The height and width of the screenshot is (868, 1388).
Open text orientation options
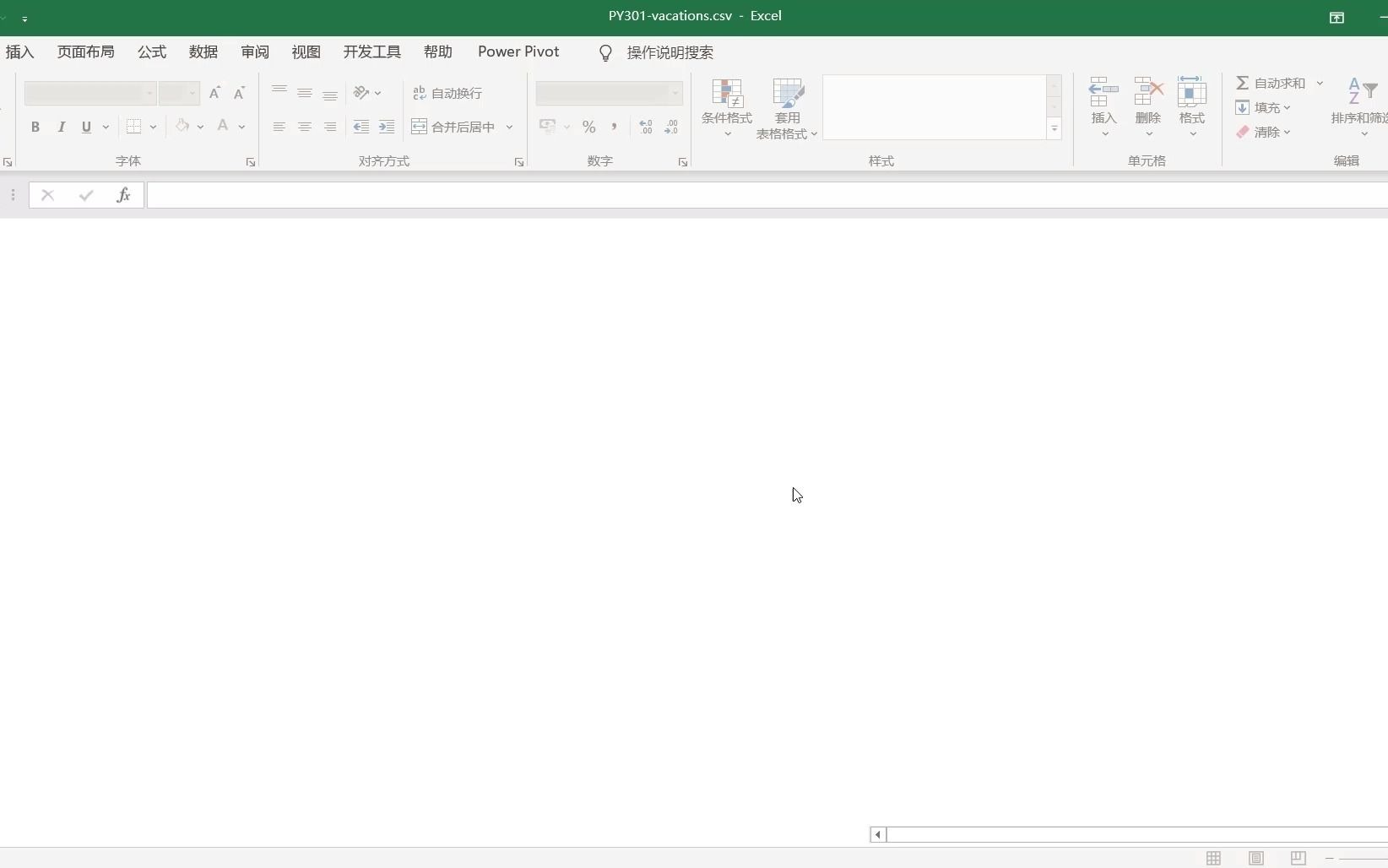pyautogui.click(x=367, y=93)
